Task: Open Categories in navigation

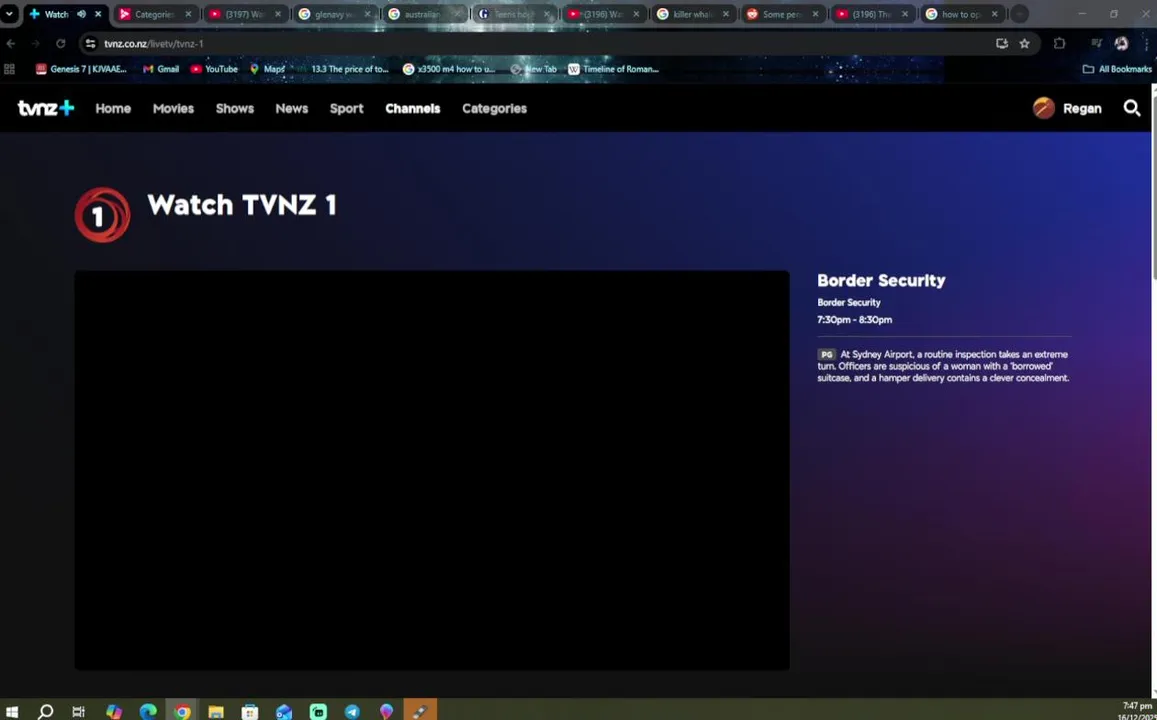Action: point(494,108)
